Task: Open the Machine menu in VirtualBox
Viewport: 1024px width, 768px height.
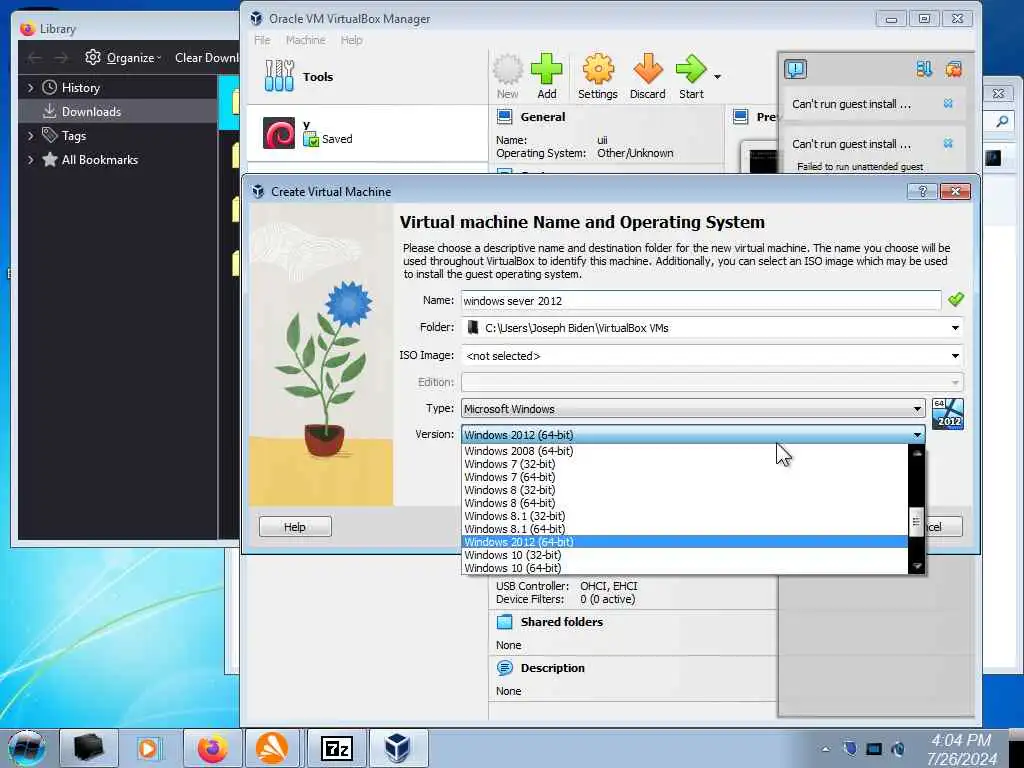Action: click(306, 40)
